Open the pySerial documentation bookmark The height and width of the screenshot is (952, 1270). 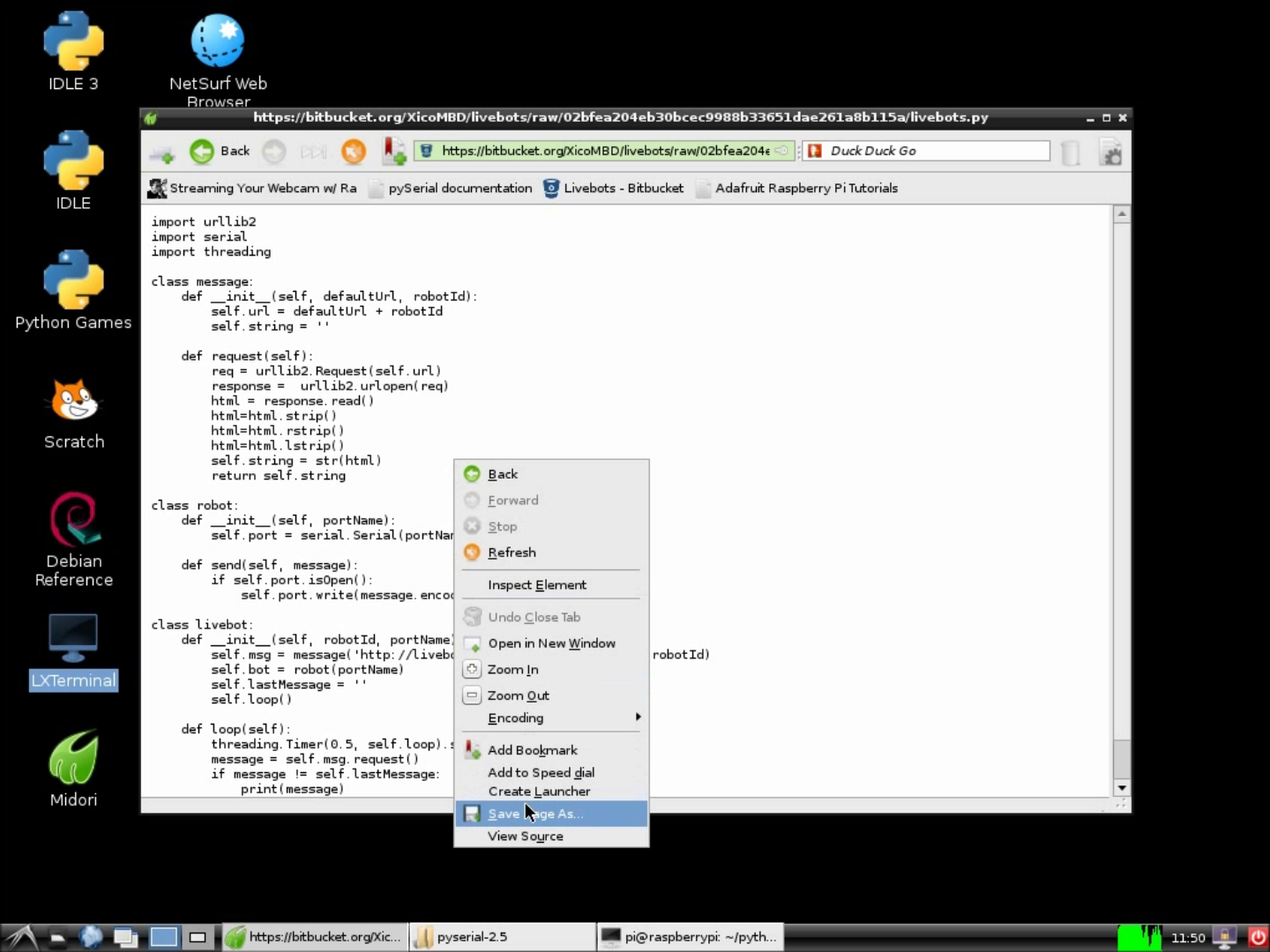[x=459, y=188]
